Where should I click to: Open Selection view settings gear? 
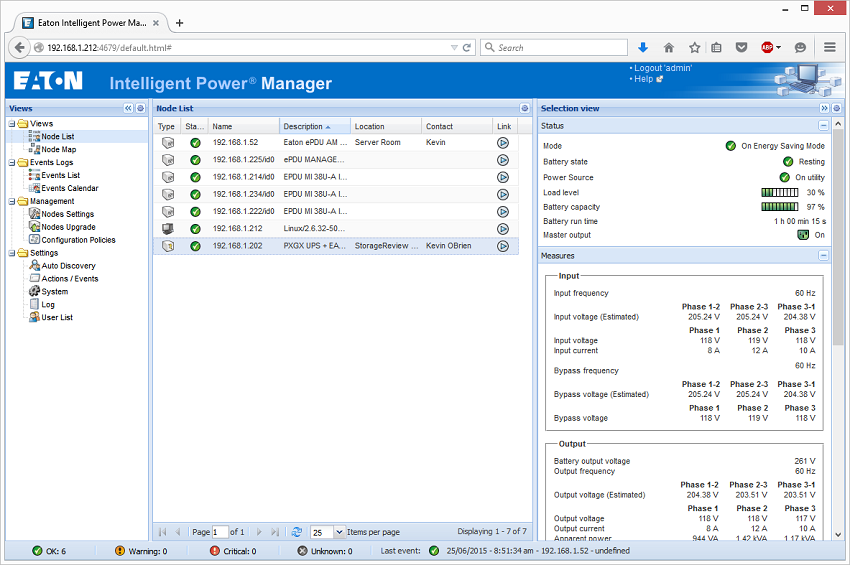pyautogui.click(x=836, y=108)
